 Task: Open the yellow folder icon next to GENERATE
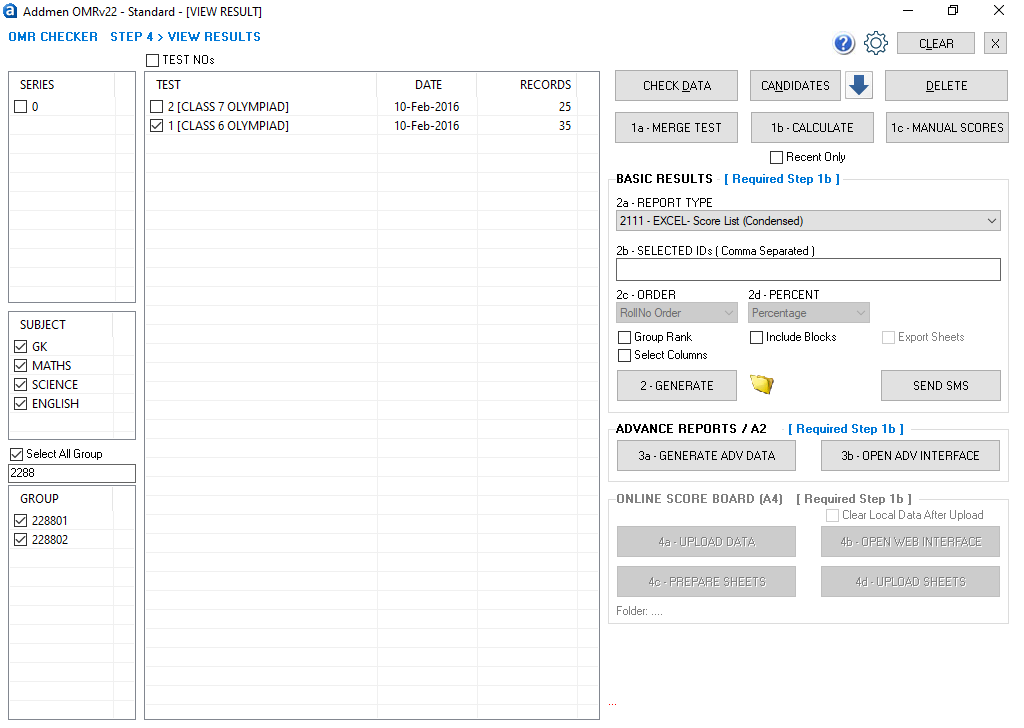tap(761, 385)
